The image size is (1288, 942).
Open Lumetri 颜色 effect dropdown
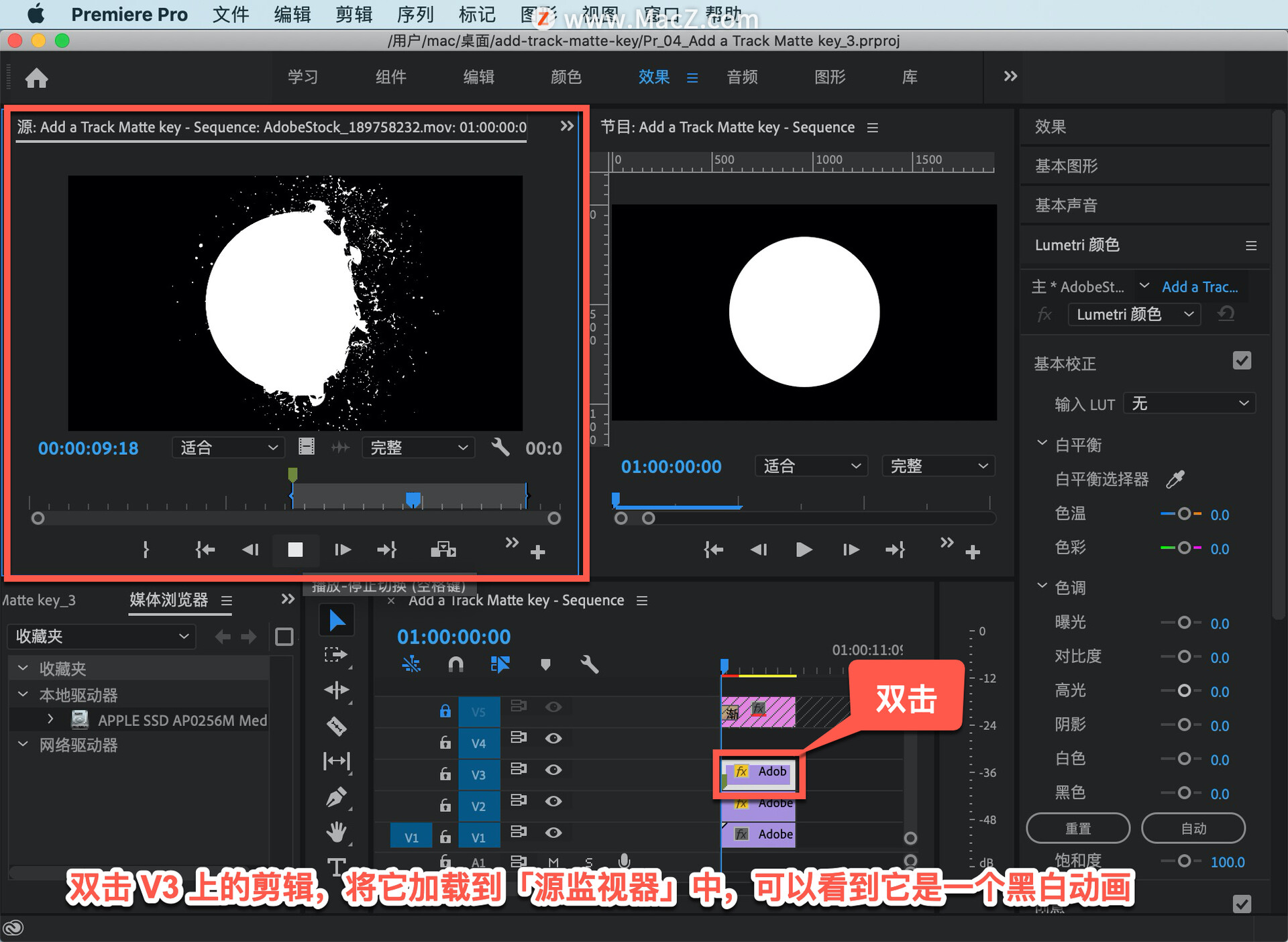coord(1134,314)
